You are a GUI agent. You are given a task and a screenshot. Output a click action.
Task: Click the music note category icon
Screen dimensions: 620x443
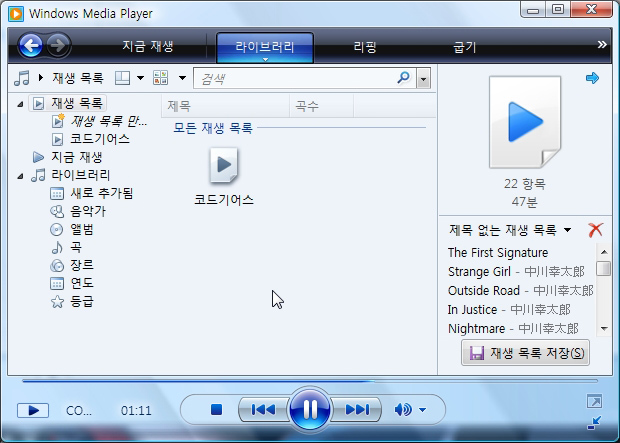coord(22,78)
